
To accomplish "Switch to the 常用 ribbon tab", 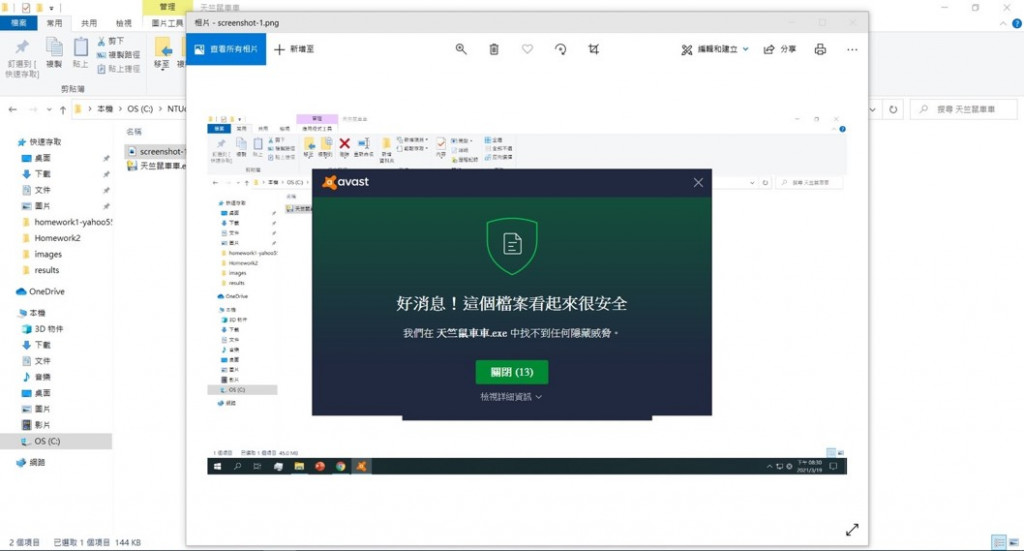I will pyautogui.click(x=54, y=23).
